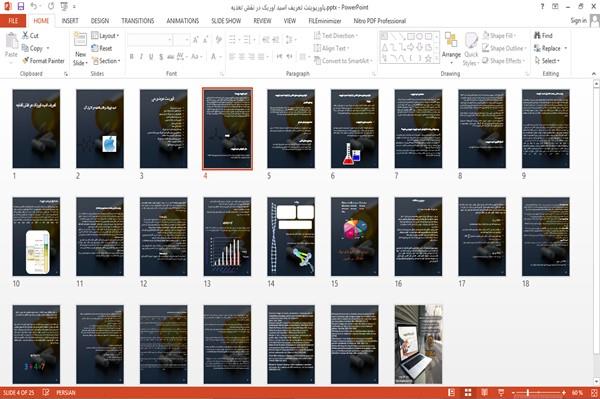Click the Paste clipboard icon
The height and width of the screenshot is (399, 600).
(11, 41)
